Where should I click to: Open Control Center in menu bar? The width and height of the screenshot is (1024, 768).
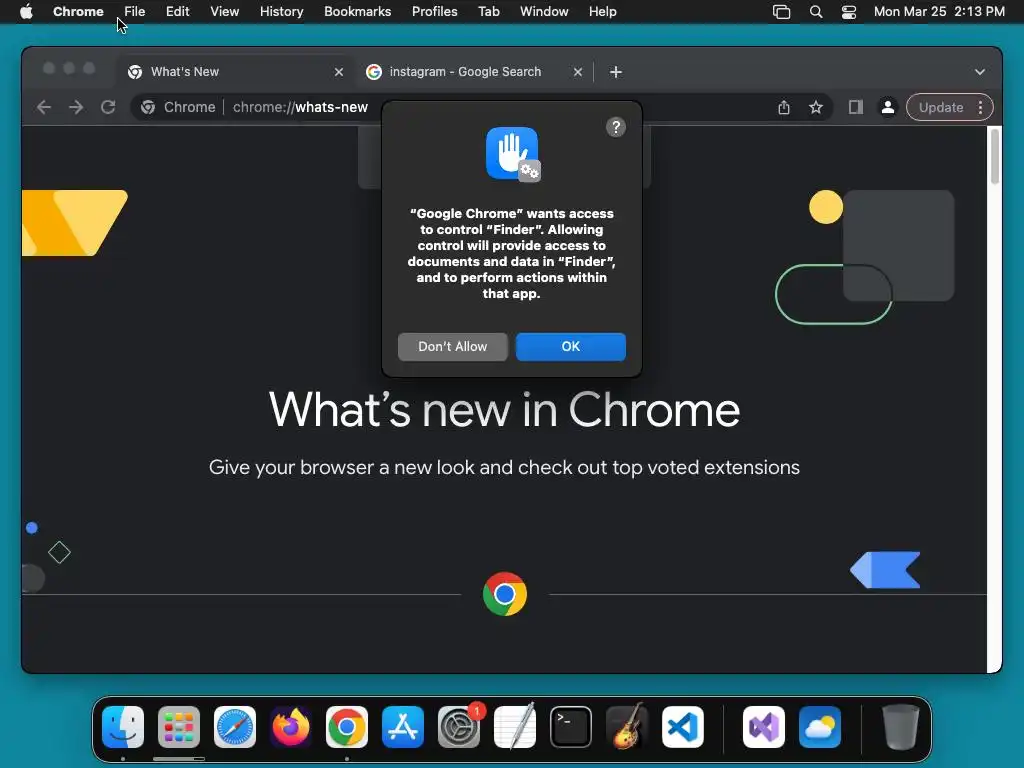pyautogui.click(x=849, y=12)
